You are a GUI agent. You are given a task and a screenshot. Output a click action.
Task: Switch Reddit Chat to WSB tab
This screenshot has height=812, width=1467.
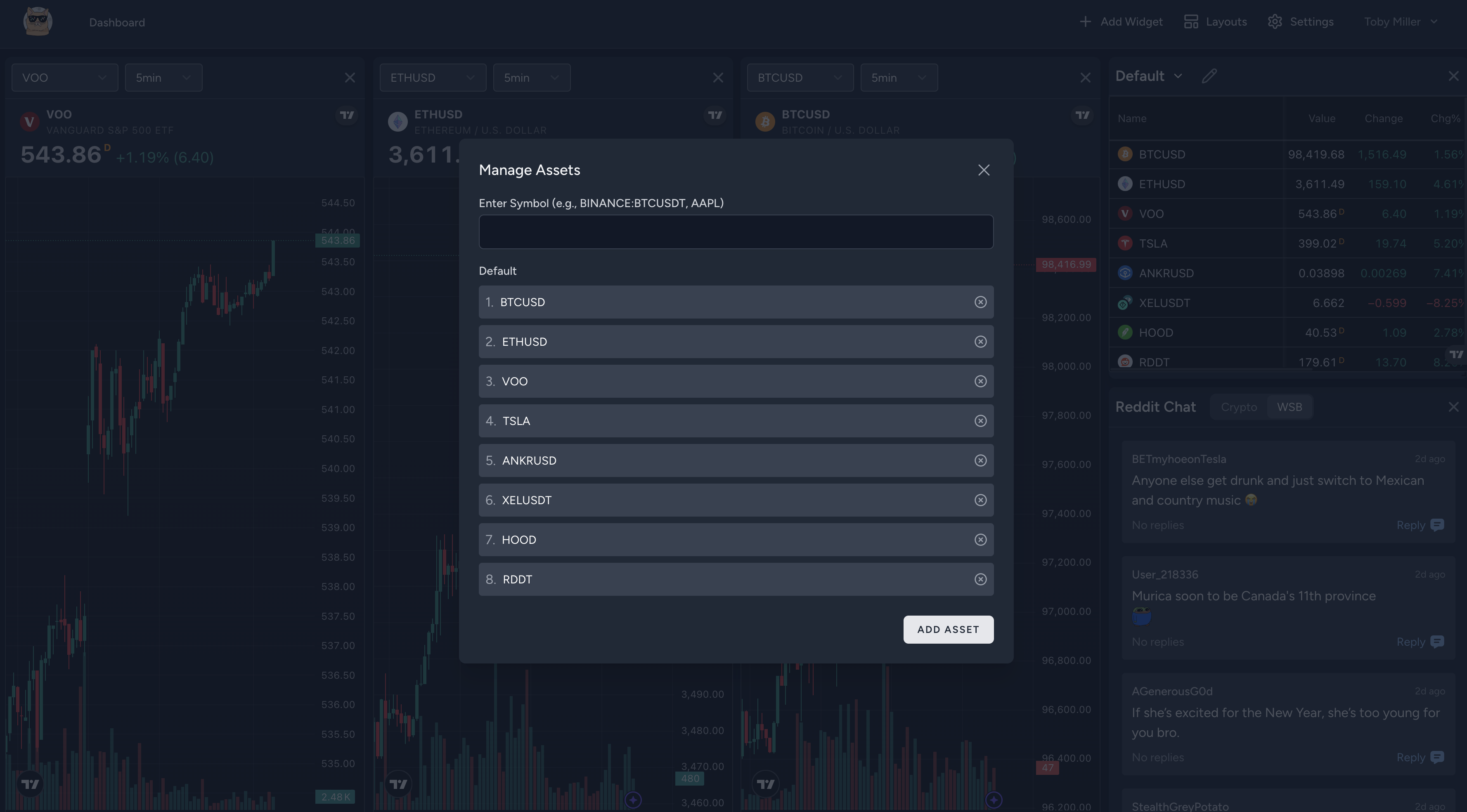(x=1290, y=406)
